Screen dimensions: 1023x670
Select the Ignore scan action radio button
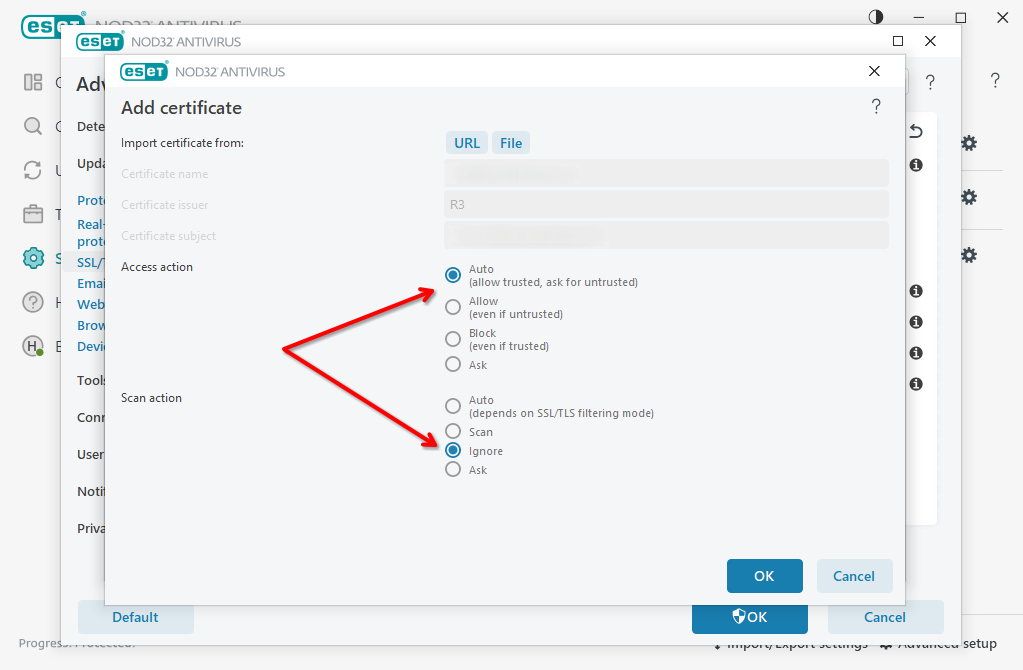pyautogui.click(x=453, y=450)
